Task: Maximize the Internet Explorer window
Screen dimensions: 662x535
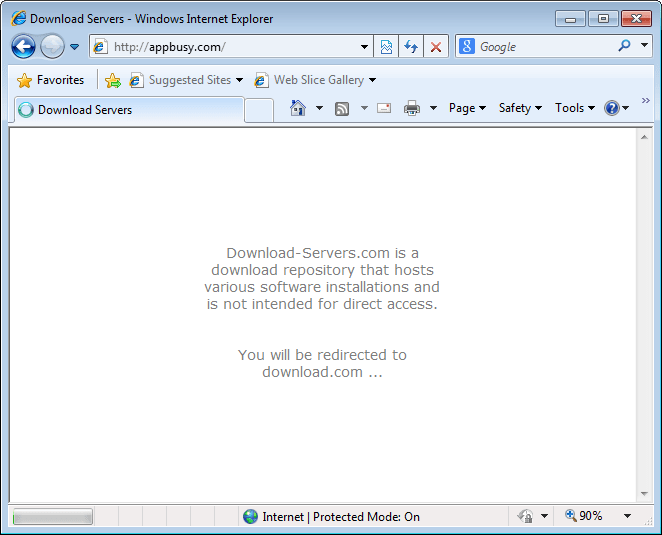Action: (603, 19)
